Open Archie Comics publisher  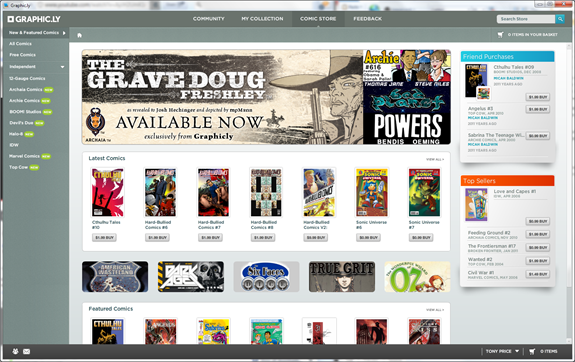24,100
